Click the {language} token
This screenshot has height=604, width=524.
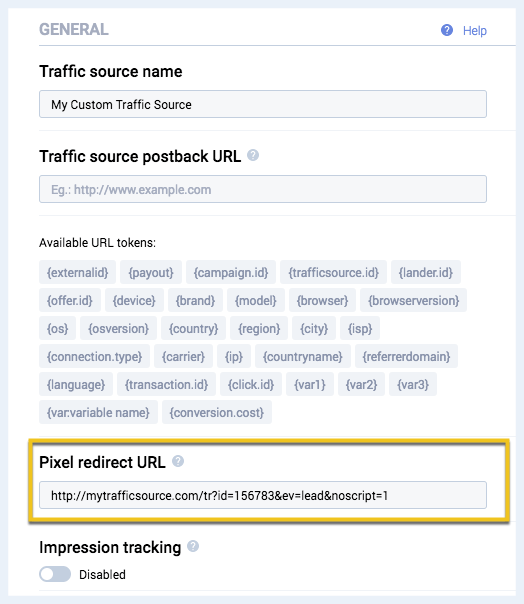(76, 384)
